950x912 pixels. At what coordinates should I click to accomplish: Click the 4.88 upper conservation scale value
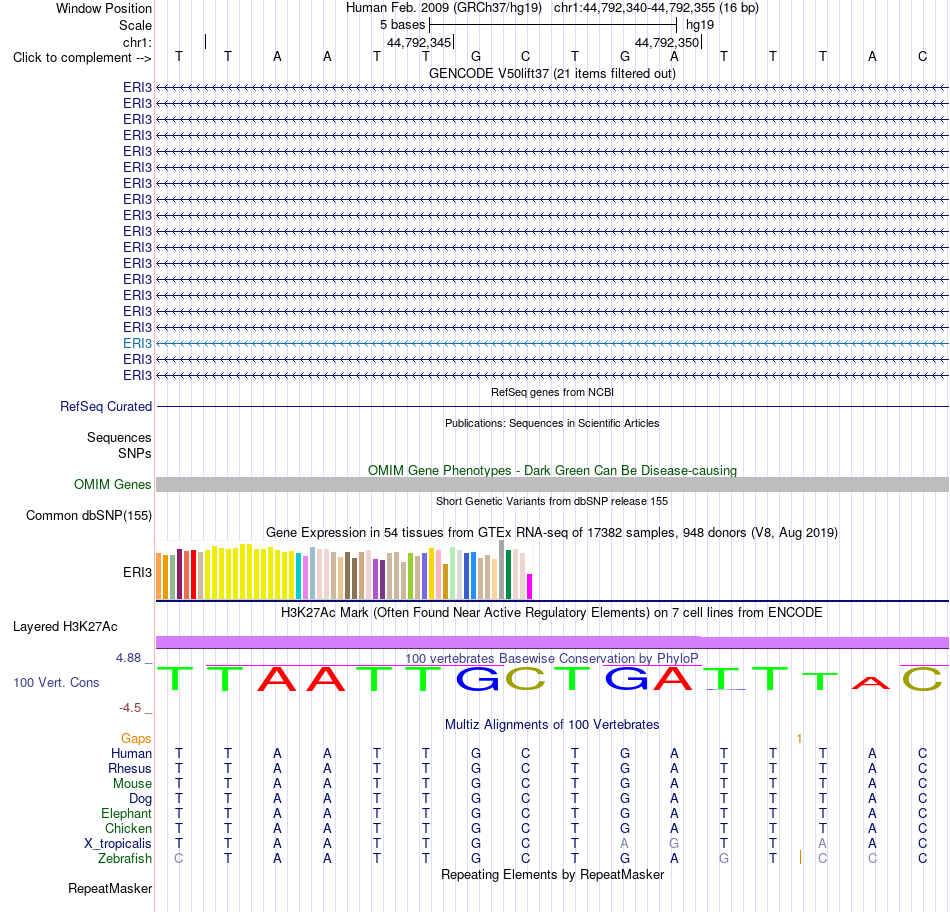click(128, 657)
